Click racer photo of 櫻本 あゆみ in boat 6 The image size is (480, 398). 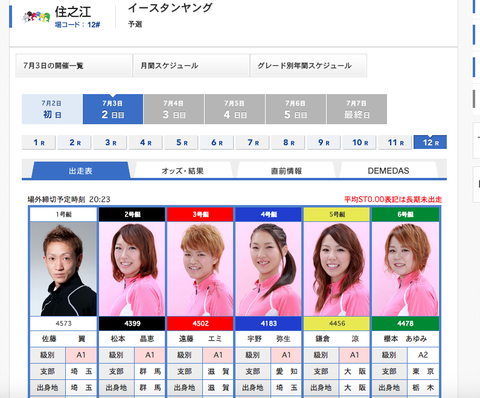click(x=405, y=269)
